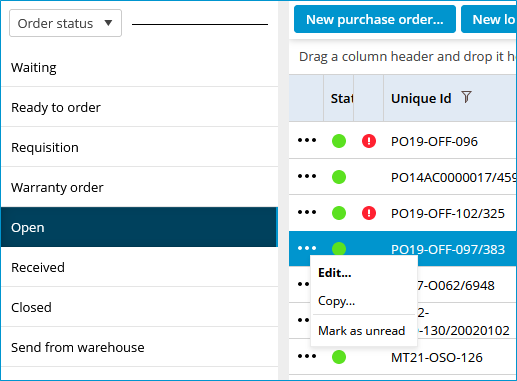Click red alert icon beside PO19-OFF-102/325
Image resolution: width=517 pixels, height=381 pixels.
tap(369, 213)
